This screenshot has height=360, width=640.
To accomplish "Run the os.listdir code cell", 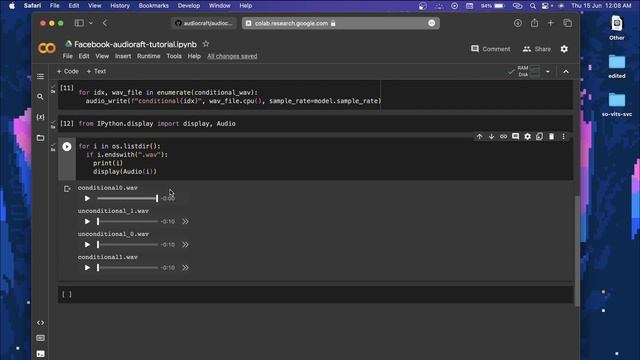I will tap(67, 147).
